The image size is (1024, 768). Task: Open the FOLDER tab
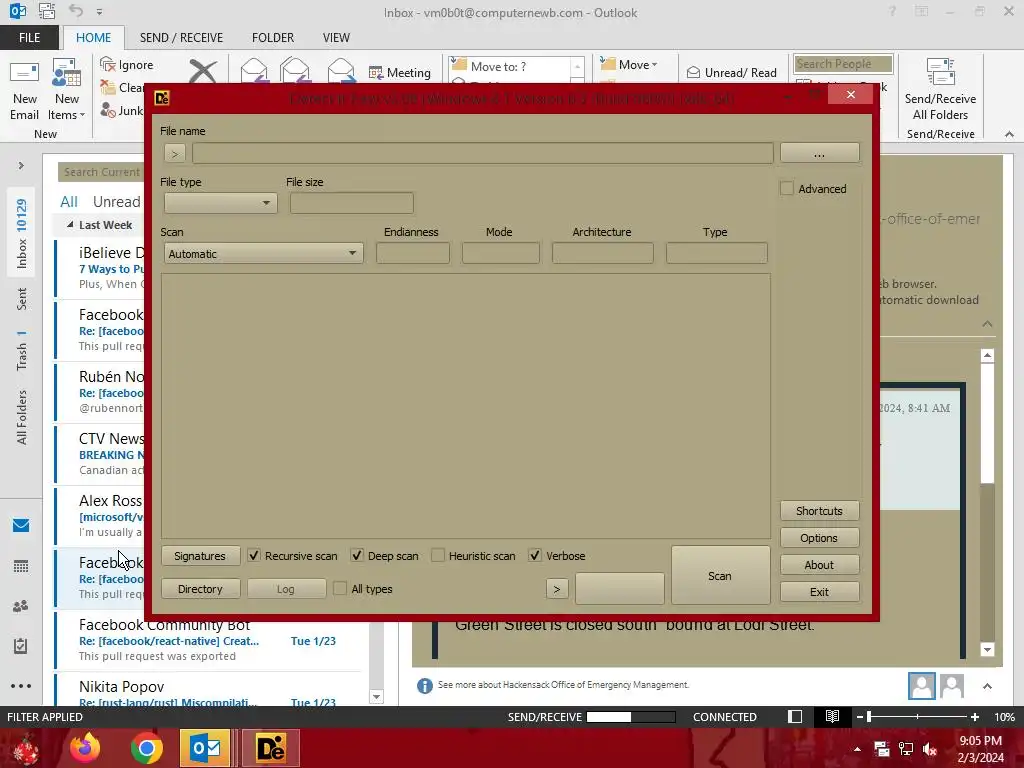273,38
